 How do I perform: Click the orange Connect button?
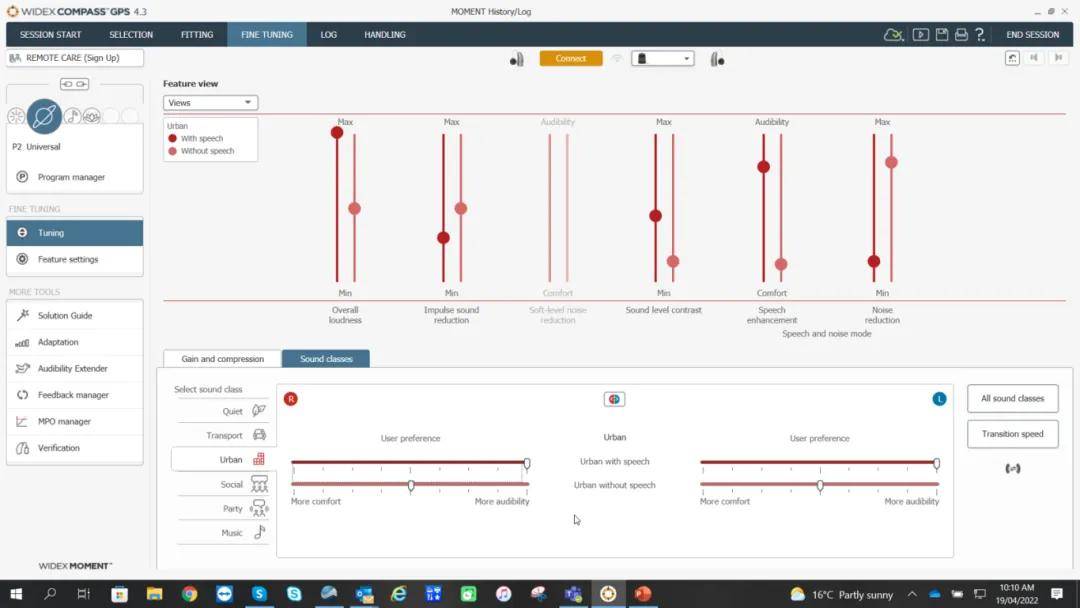click(x=570, y=59)
